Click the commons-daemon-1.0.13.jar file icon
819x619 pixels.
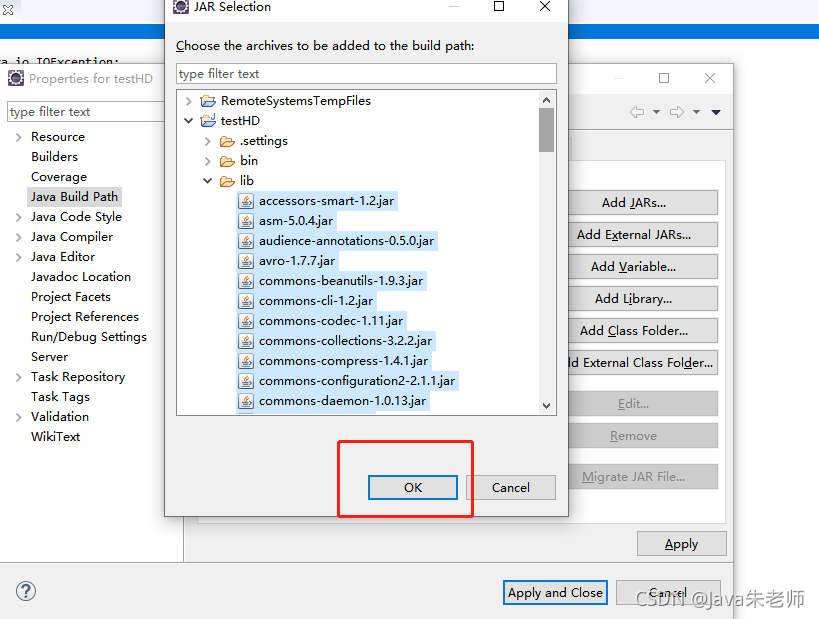coord(246,401)
